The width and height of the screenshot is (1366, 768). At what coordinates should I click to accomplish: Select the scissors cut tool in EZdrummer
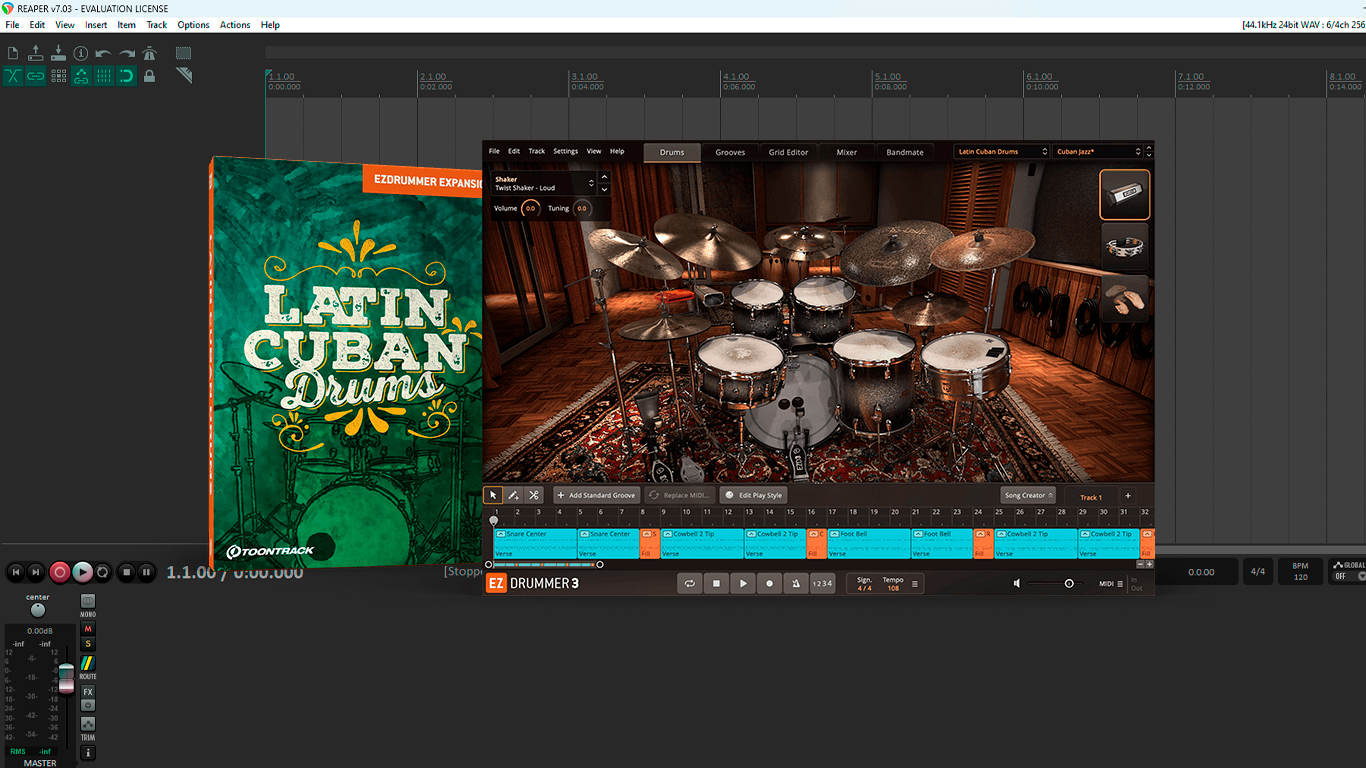coord(534,495)
